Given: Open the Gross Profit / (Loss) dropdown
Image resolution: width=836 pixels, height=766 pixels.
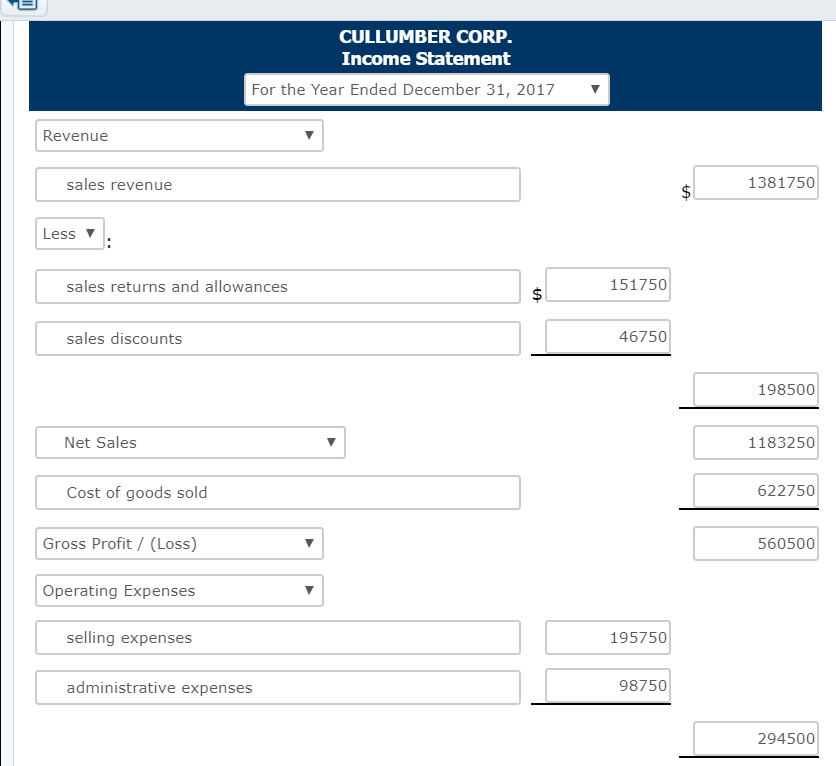Looking at the screenshot, I should pos(179,544).
